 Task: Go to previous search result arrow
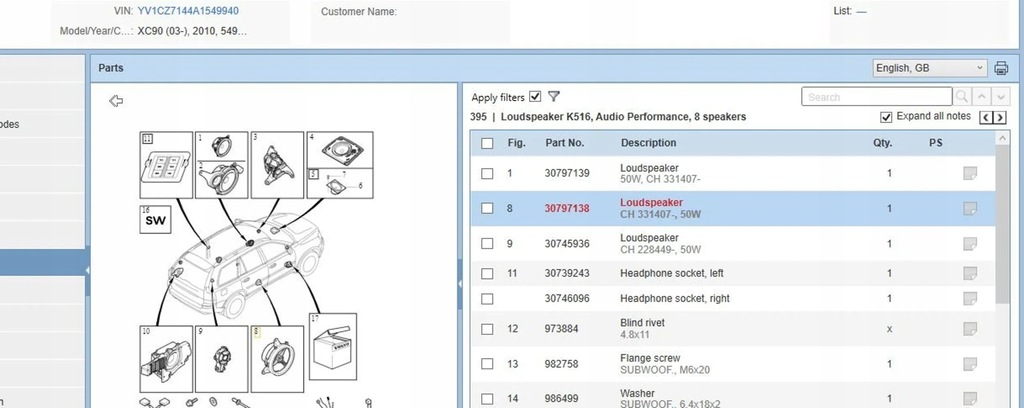[x=982, y=97]
